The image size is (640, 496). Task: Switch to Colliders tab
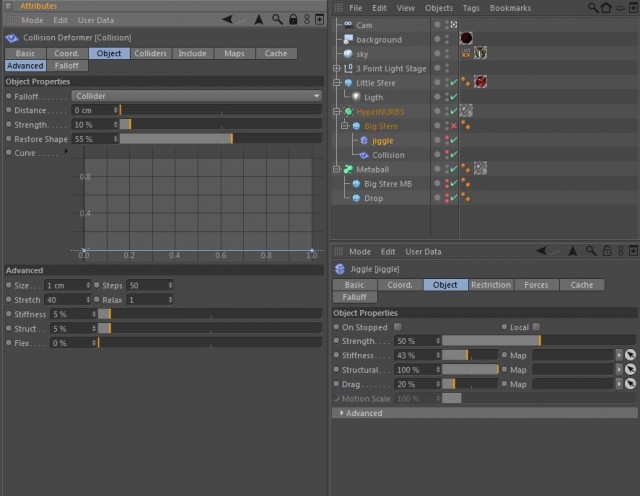pos(150,53)
